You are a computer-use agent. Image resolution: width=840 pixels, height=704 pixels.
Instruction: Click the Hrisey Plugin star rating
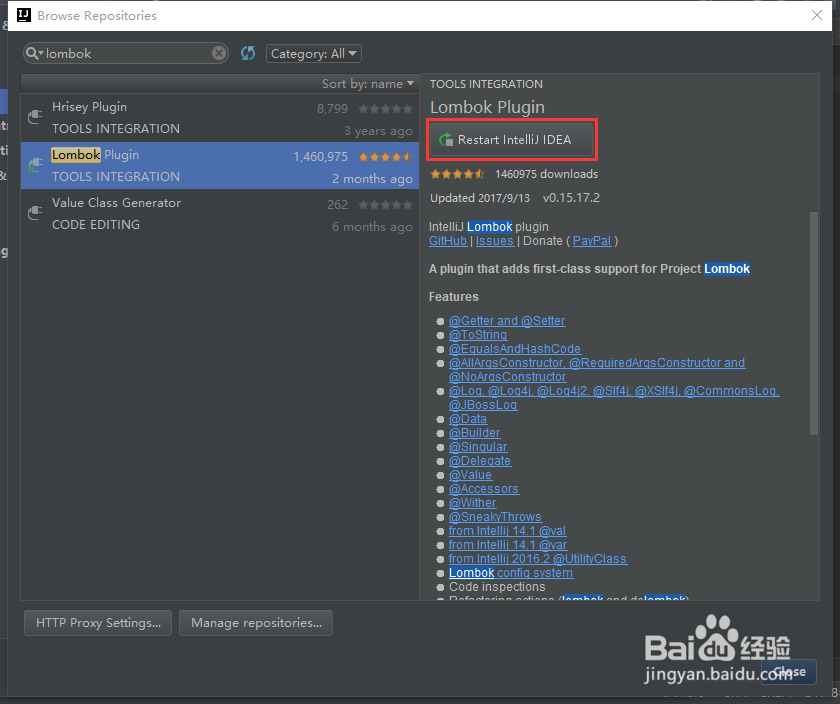[x=385, y=109]
